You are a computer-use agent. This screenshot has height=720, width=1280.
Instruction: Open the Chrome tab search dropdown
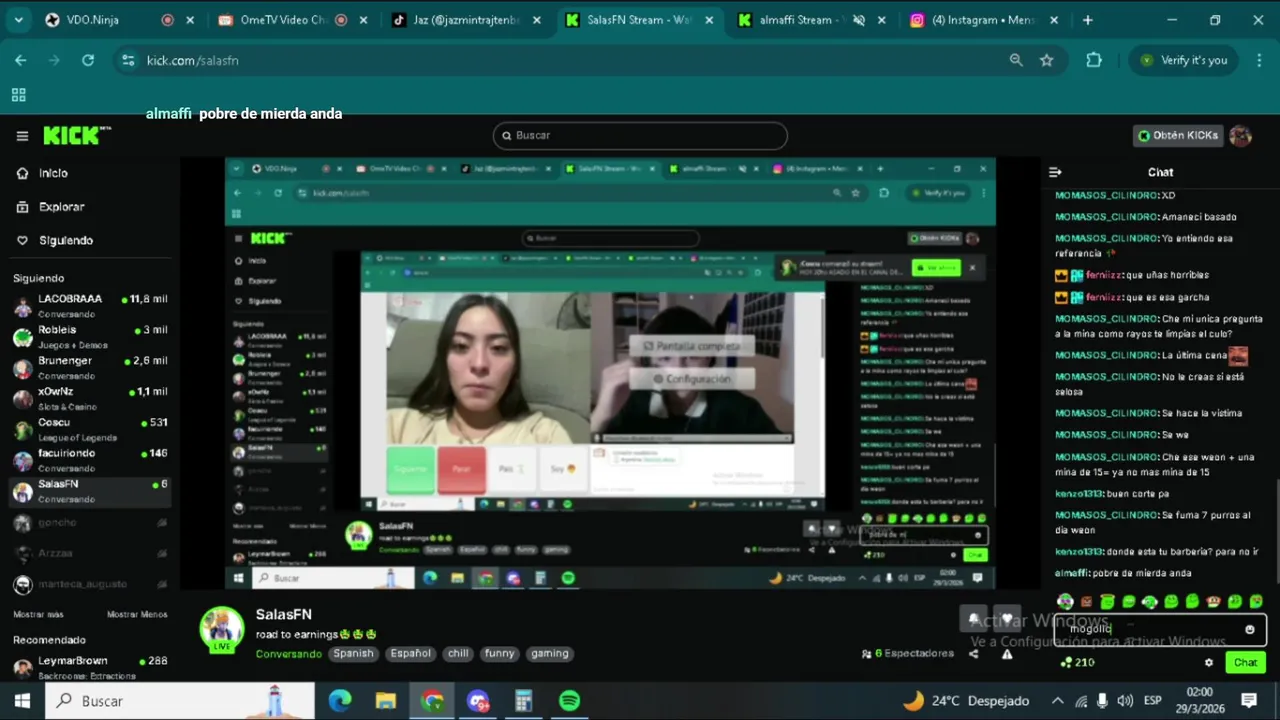pos(19,20)
